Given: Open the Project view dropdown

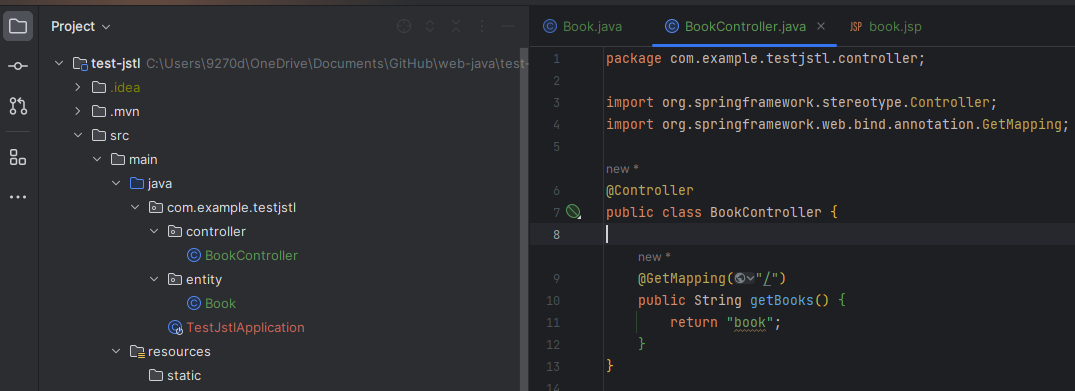Looking at the screenshot, I should tap(81, 27).
